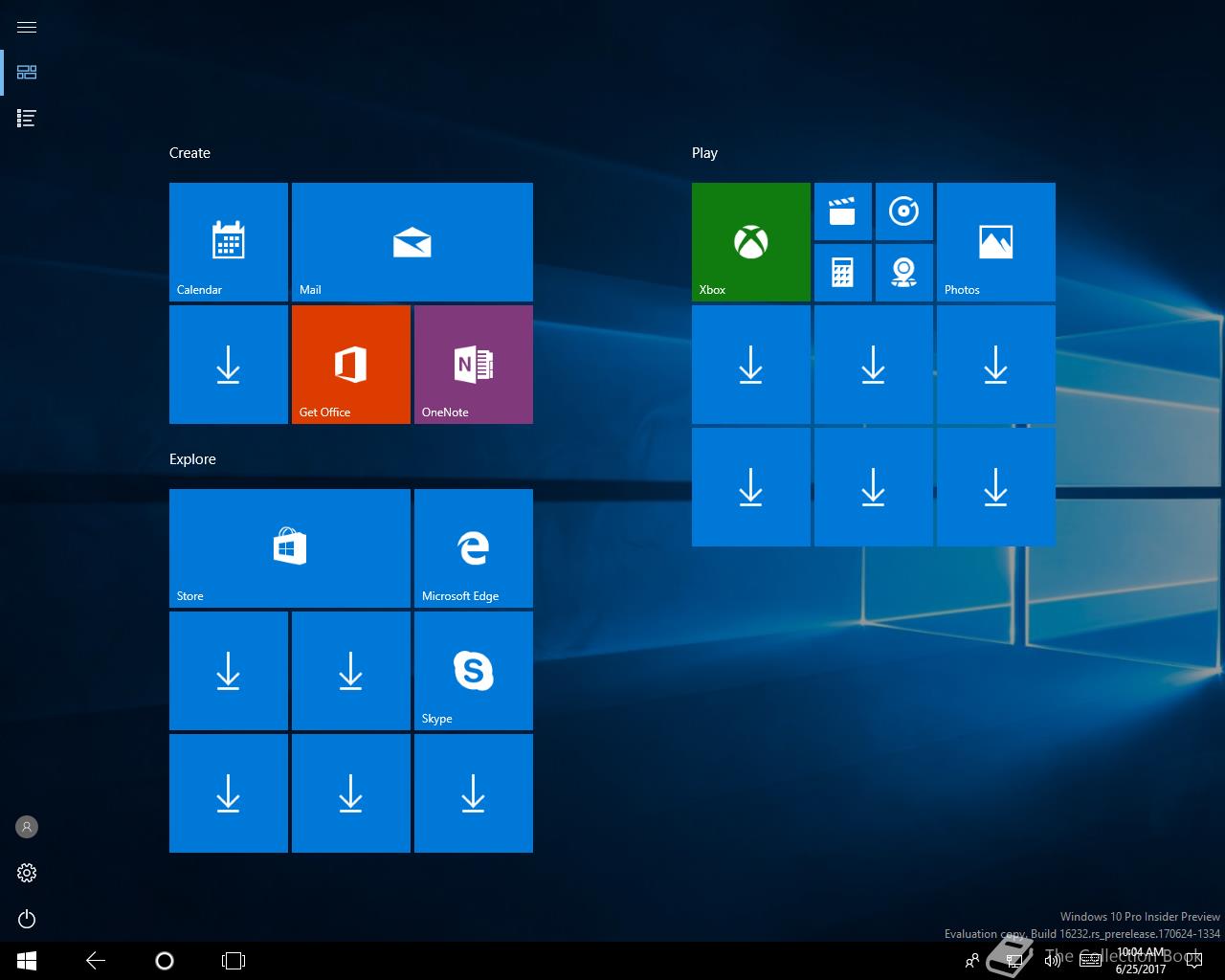Open the Skype tile
This screenshot has width=1225, height=980.
[474, 671]
